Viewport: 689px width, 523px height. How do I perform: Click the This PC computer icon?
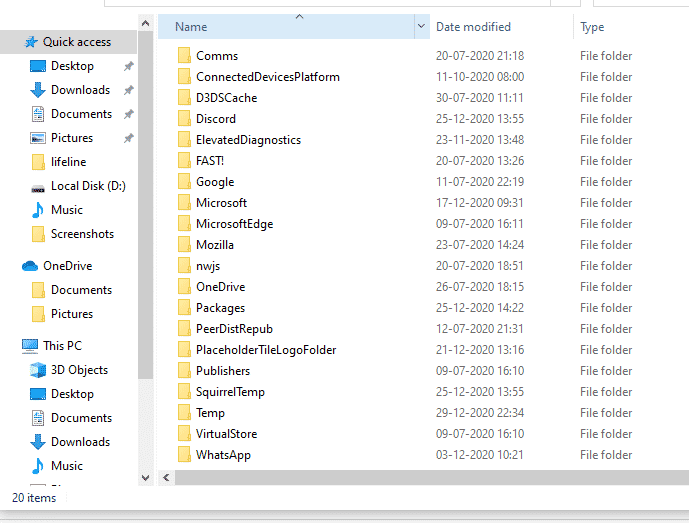(x=30, y=346)
